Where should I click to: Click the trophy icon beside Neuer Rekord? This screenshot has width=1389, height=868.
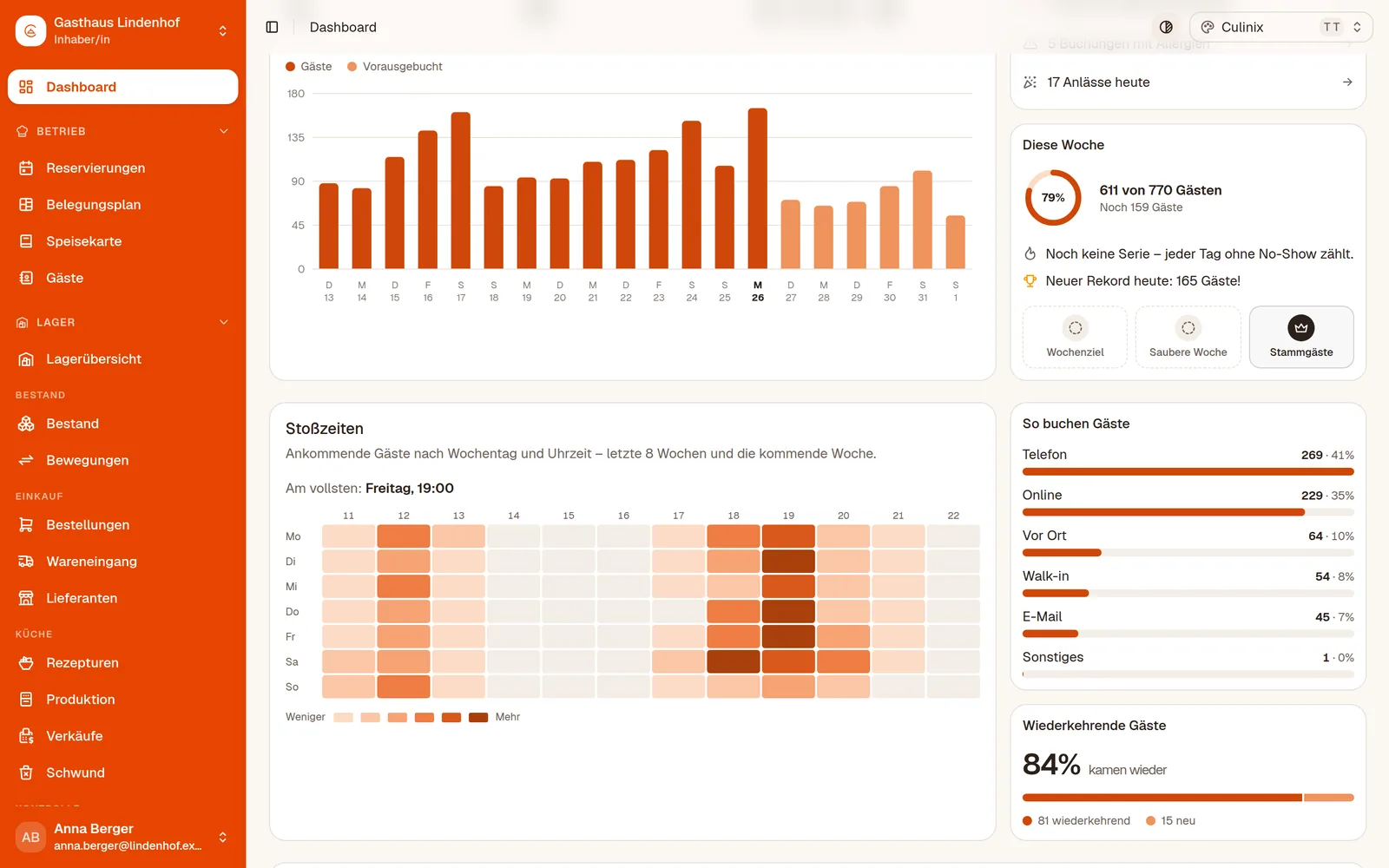pyautogui.click(x=1030, y=281)
